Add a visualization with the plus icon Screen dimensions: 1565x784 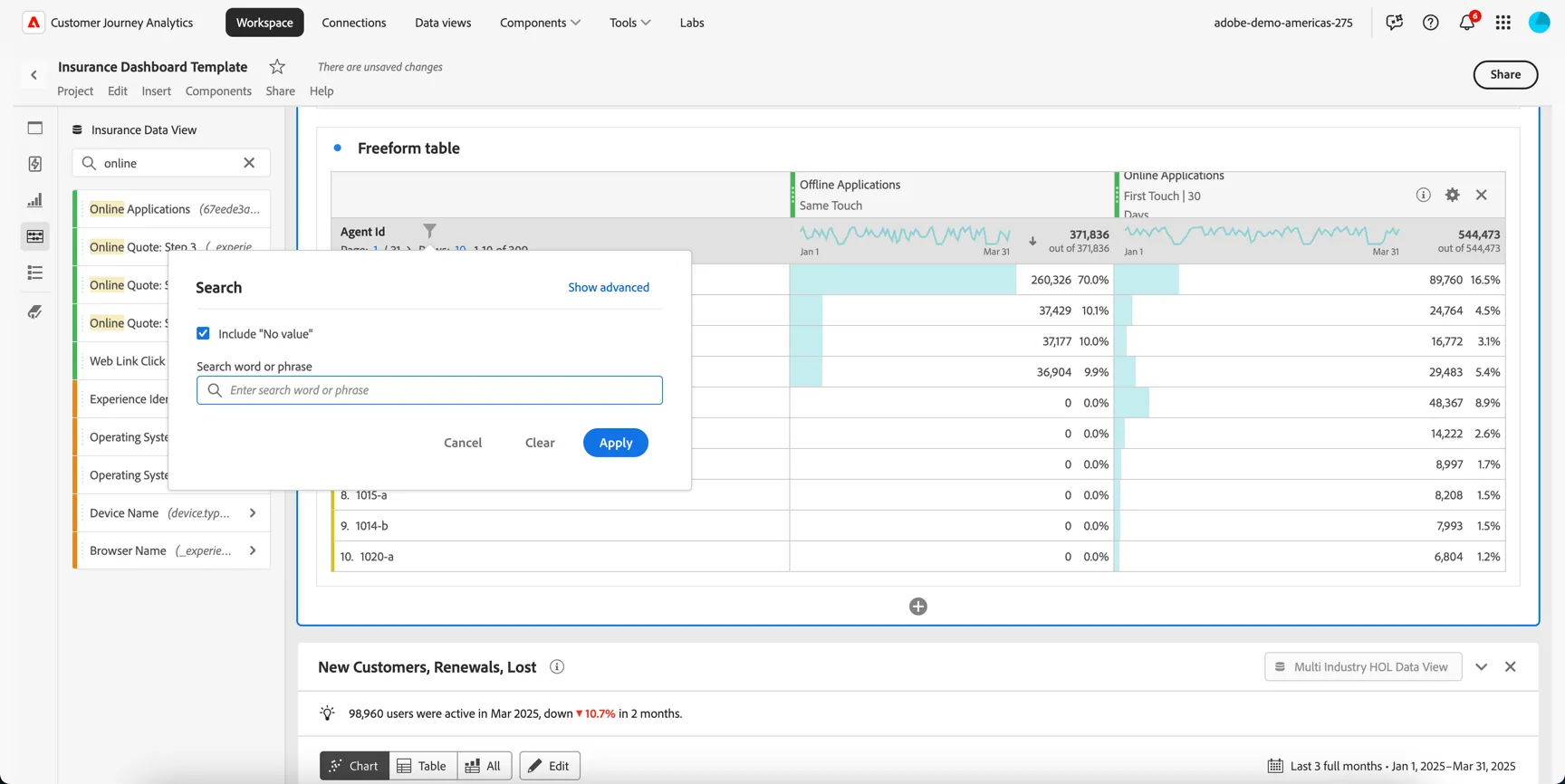tap(918, 607)
